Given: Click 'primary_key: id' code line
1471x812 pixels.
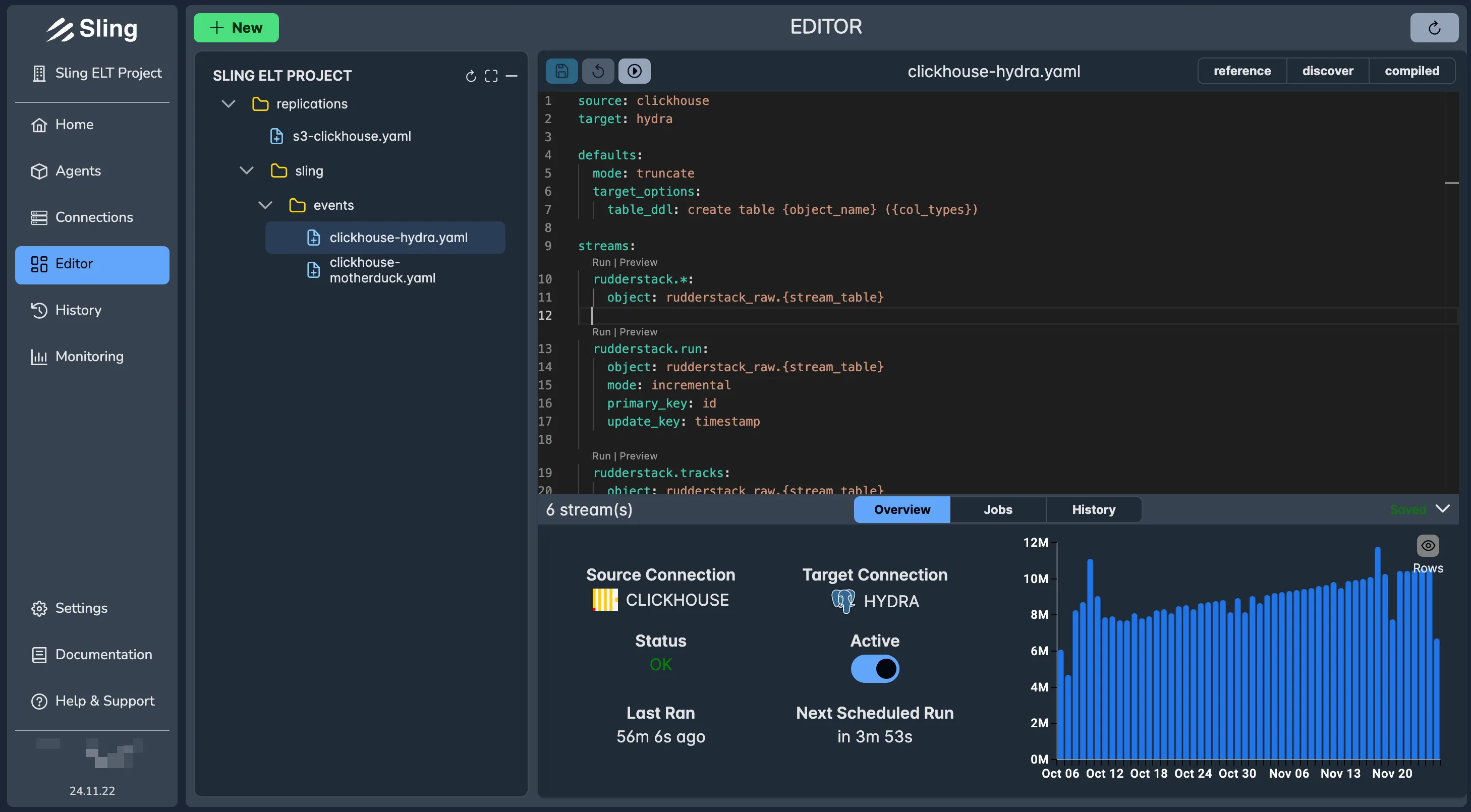Looking at the screenshot, I should point(661,403).
